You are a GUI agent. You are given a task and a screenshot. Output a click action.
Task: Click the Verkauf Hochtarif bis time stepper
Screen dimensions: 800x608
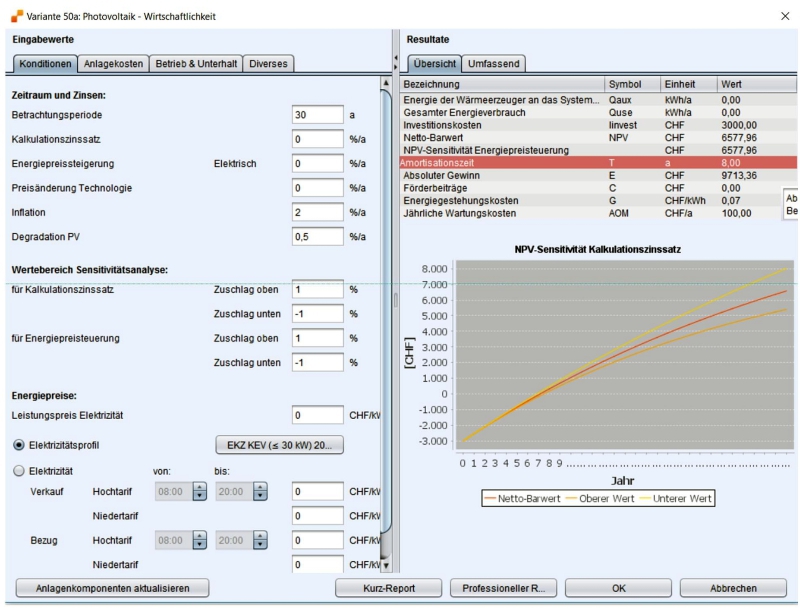260,492
